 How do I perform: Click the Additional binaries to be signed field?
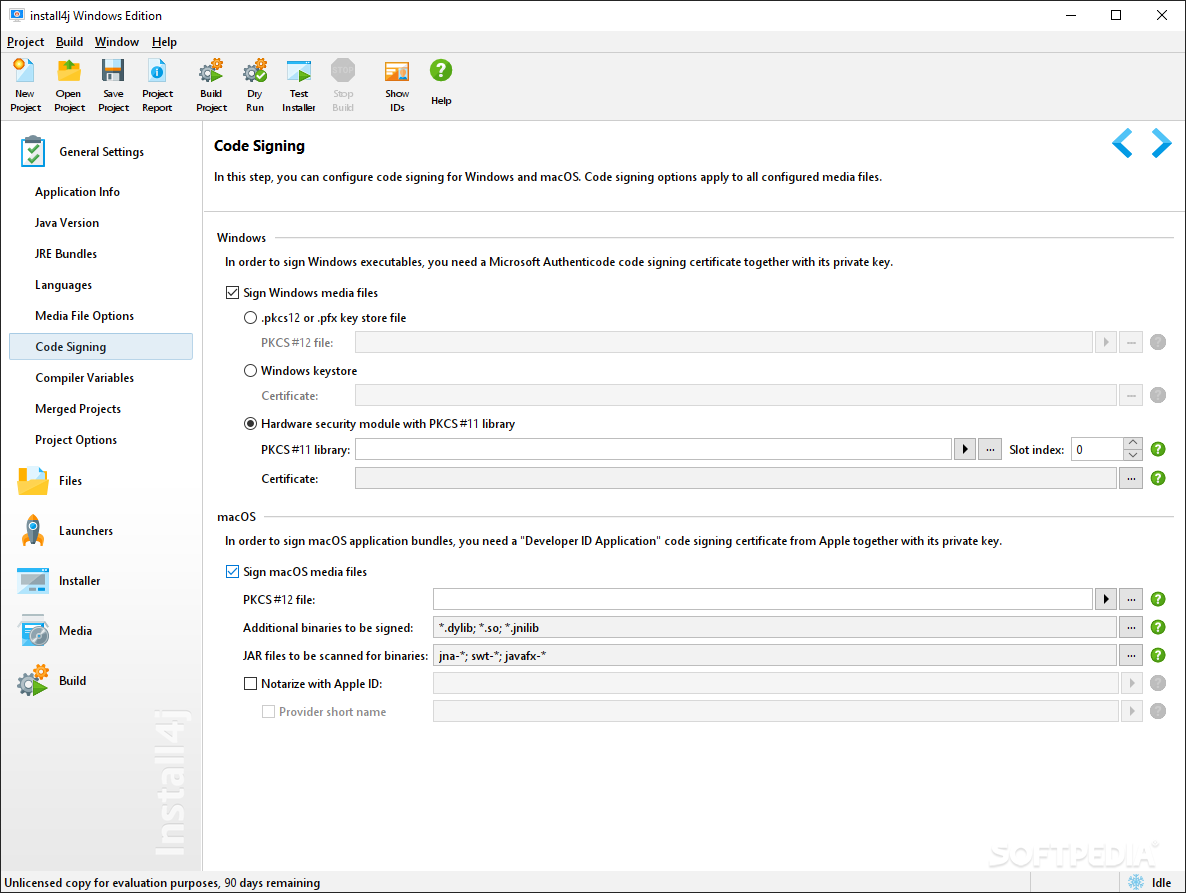pyautogui.click(x=775, y=627)
